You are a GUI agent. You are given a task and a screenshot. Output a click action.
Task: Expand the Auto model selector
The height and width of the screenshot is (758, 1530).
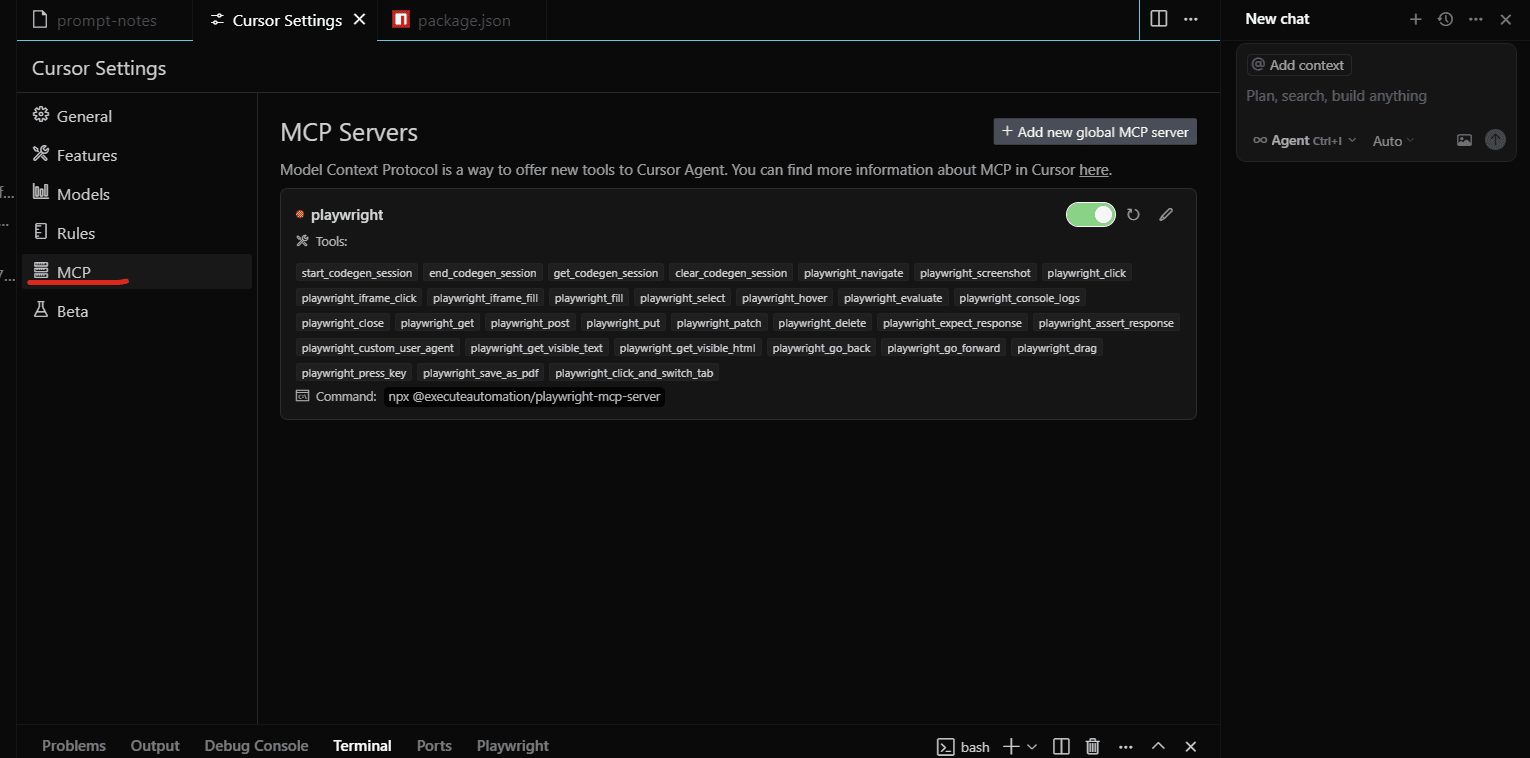pos(1393,141)
